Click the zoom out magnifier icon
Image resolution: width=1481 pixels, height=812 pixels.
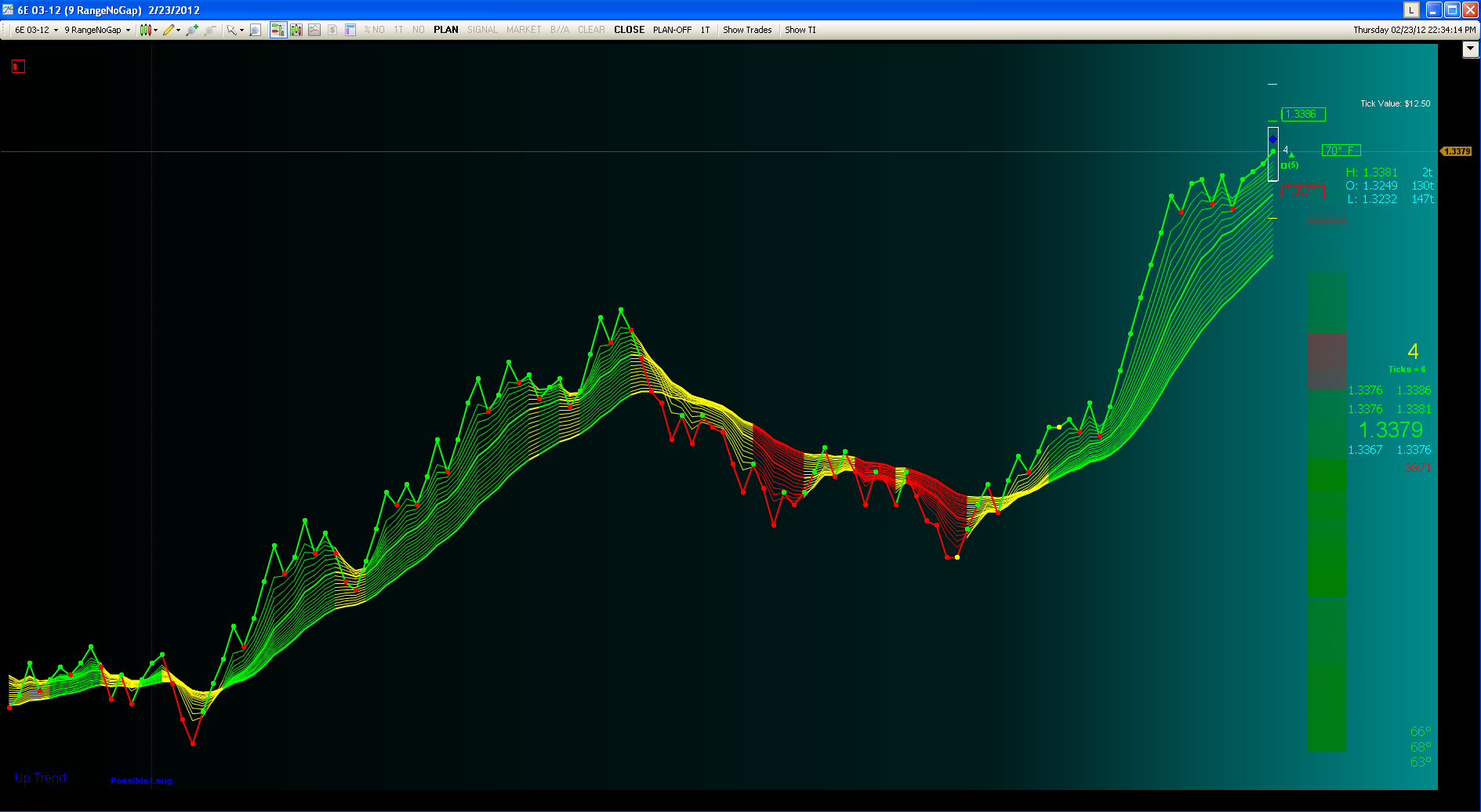210,30
